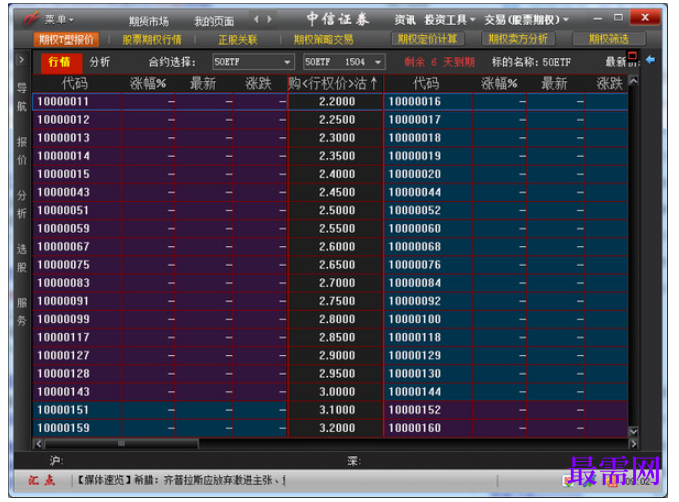
Task: Click the blue back arrow icon
Action: pos(650,60)
